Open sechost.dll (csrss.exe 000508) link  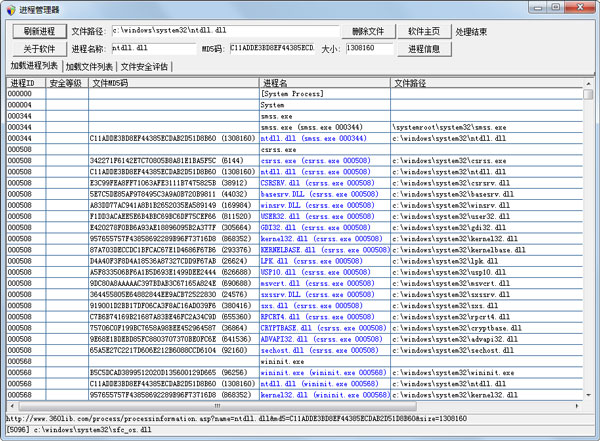[x=320, y=350]
